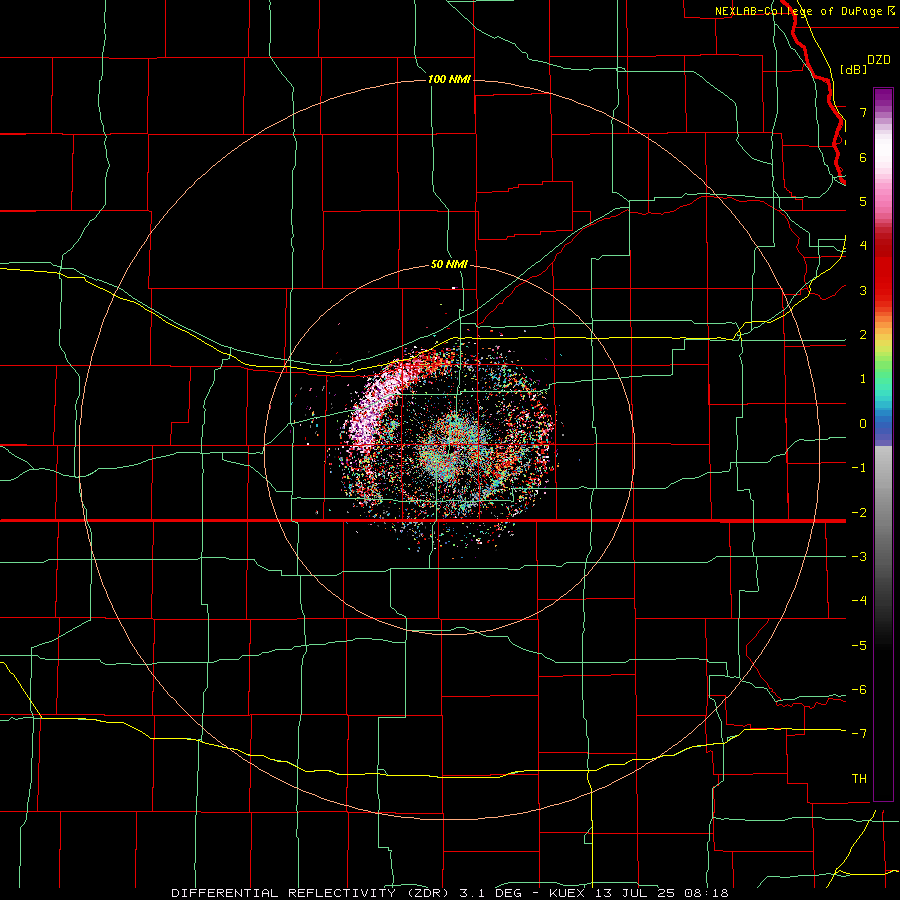Select the 2 value on color scale

(x=863, y=335)
